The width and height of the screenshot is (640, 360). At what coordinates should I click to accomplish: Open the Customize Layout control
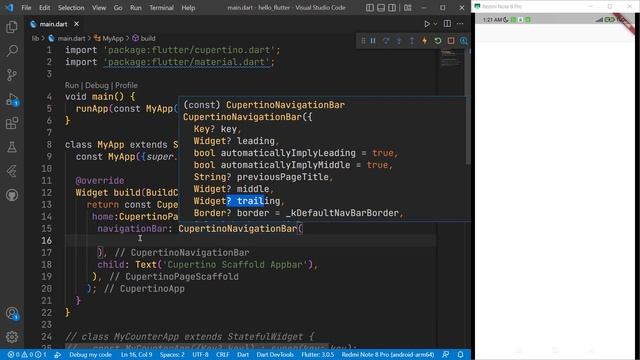[407, 7]
